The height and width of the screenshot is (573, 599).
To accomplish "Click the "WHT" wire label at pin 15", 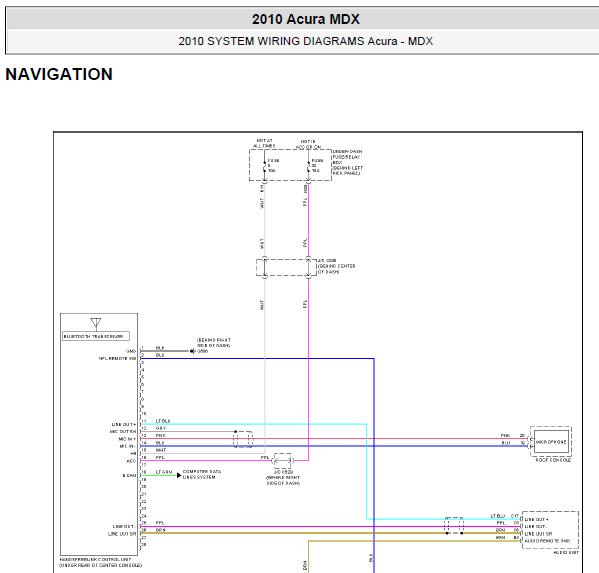I will (x=161, y=450).
